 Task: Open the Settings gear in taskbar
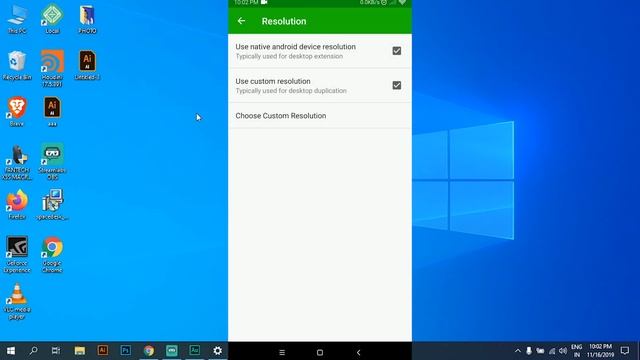[x=218, y=351]
